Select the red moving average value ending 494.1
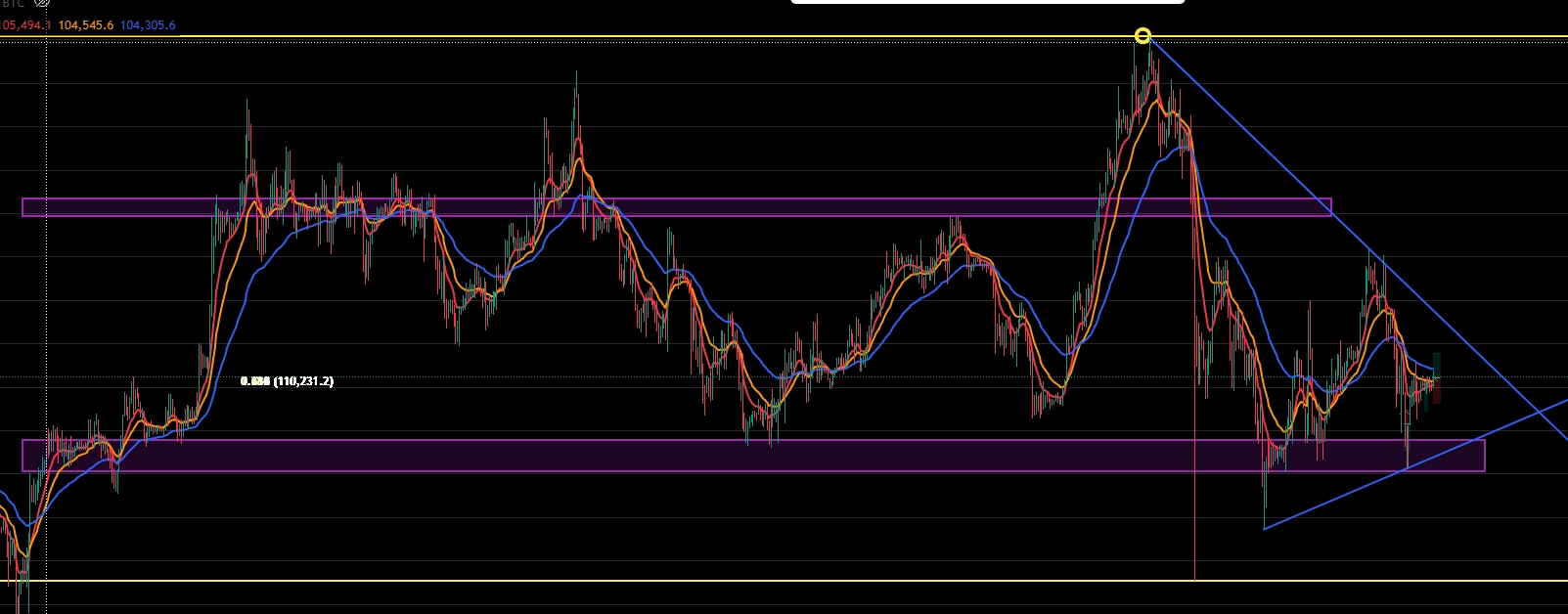 point(24,24)
